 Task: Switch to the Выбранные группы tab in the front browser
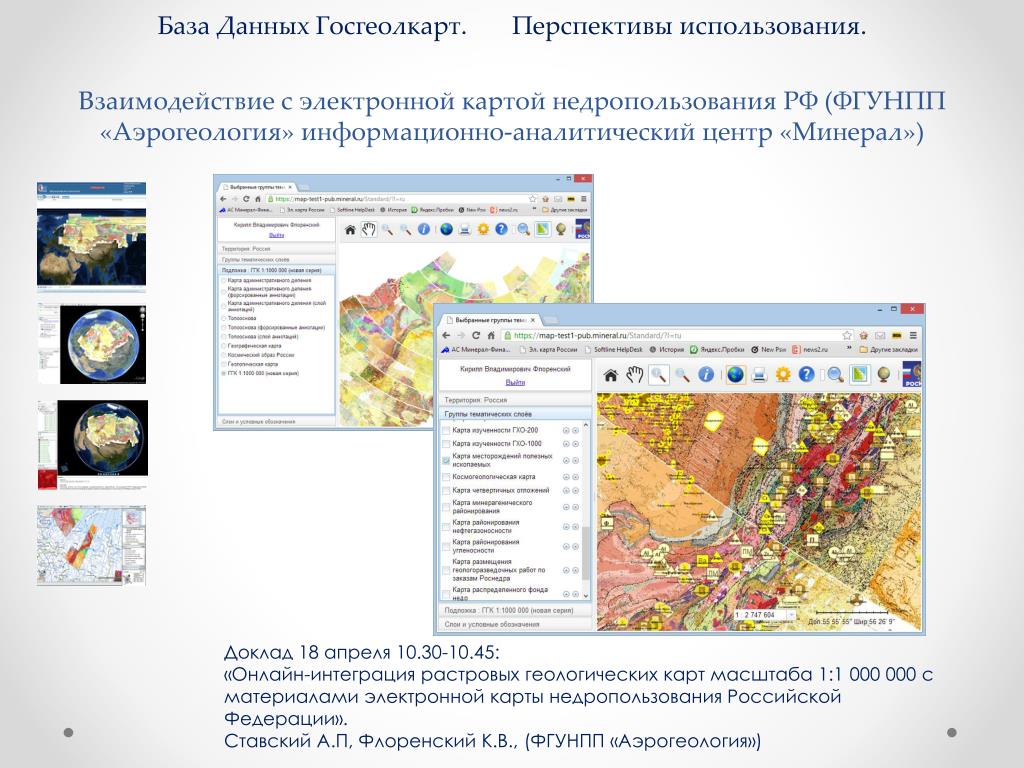pos(490,320)
